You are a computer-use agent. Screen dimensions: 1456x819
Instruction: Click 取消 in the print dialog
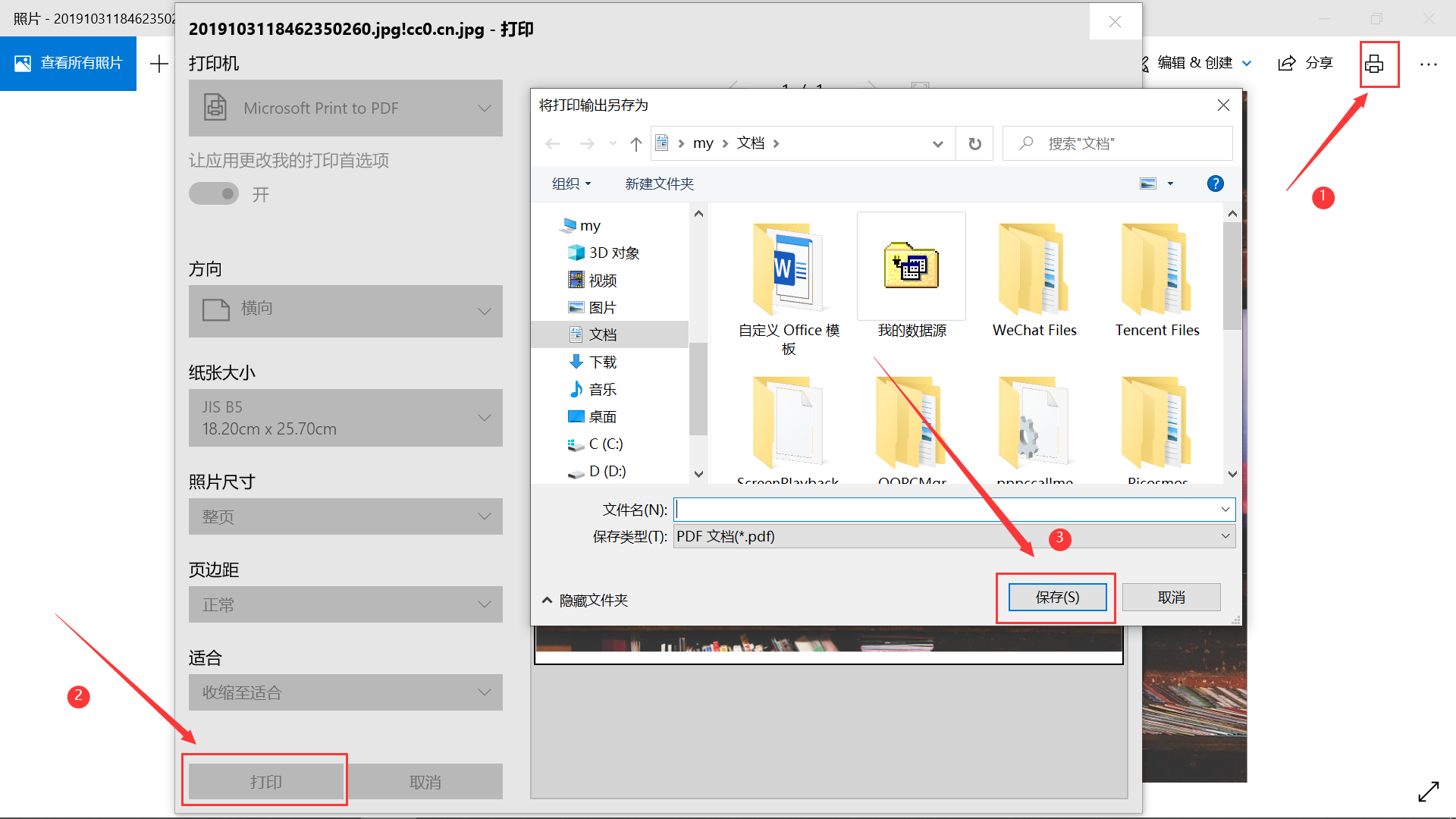pos(425,781)
